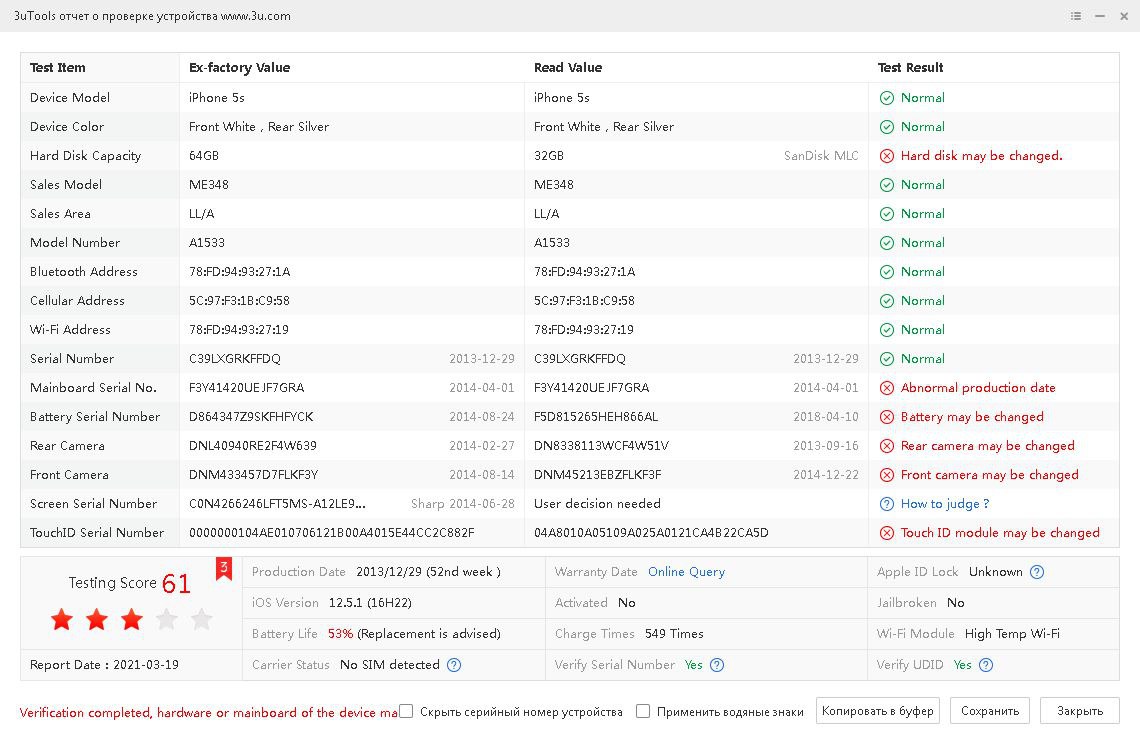This screenshot has height=749, width=1140.
Task: Click the check icon in the Model Number row
Action: [x=886, y=244]
